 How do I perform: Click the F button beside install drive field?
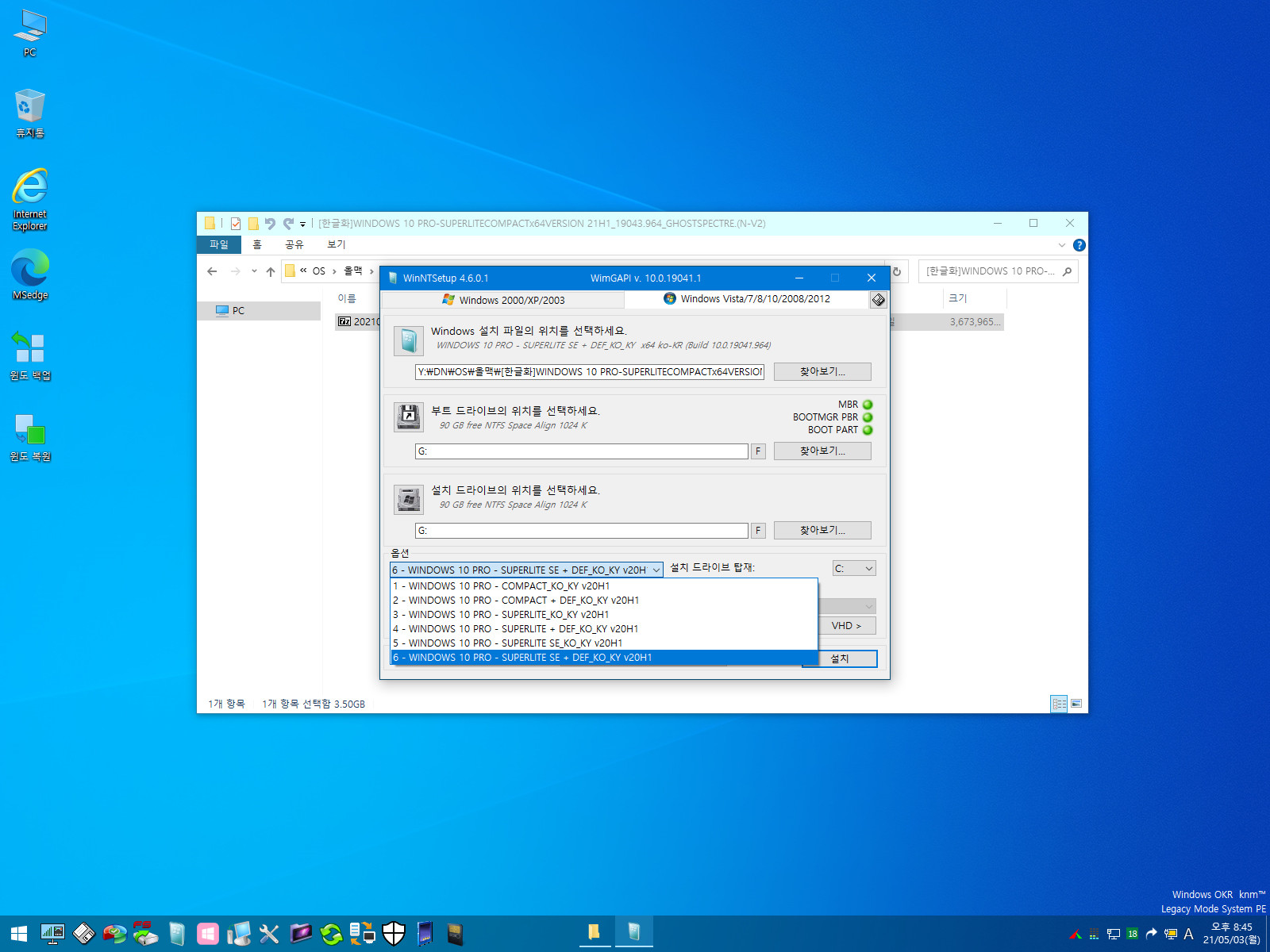click(758, 531)
